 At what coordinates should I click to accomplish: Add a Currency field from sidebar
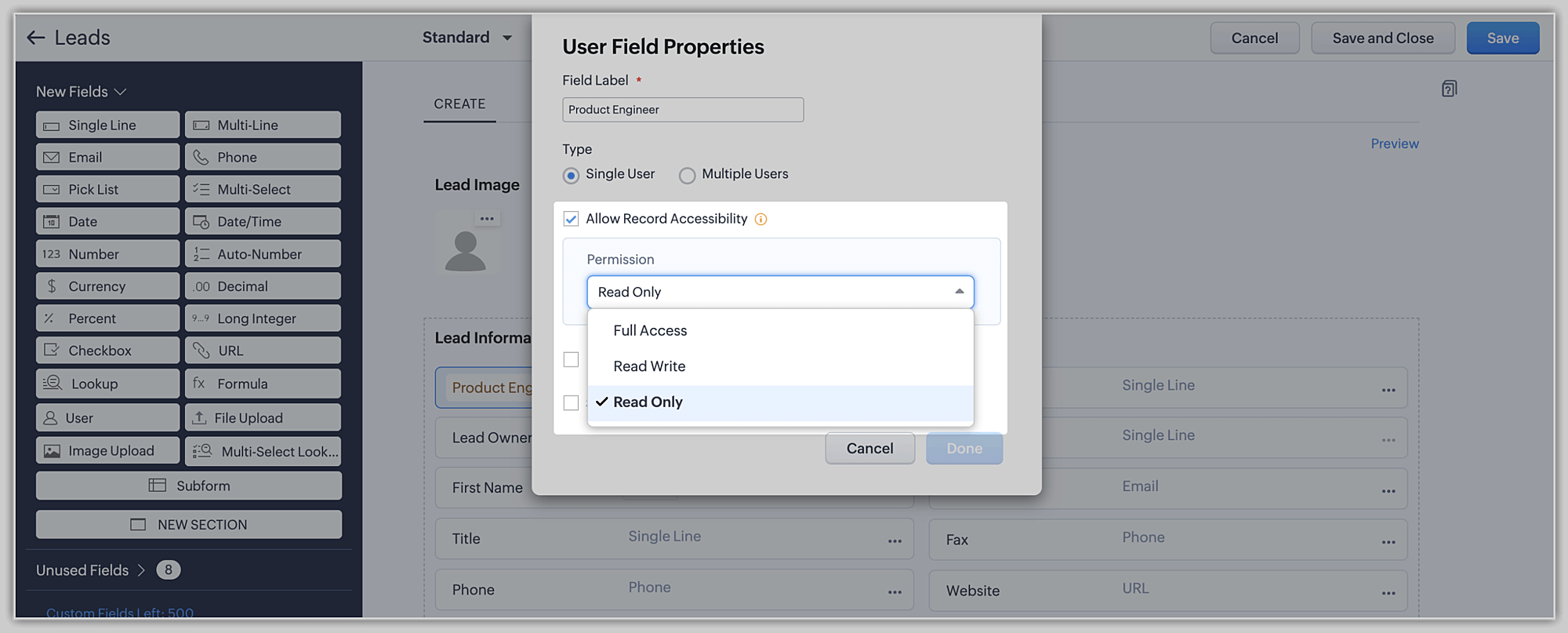coord(107,286)
